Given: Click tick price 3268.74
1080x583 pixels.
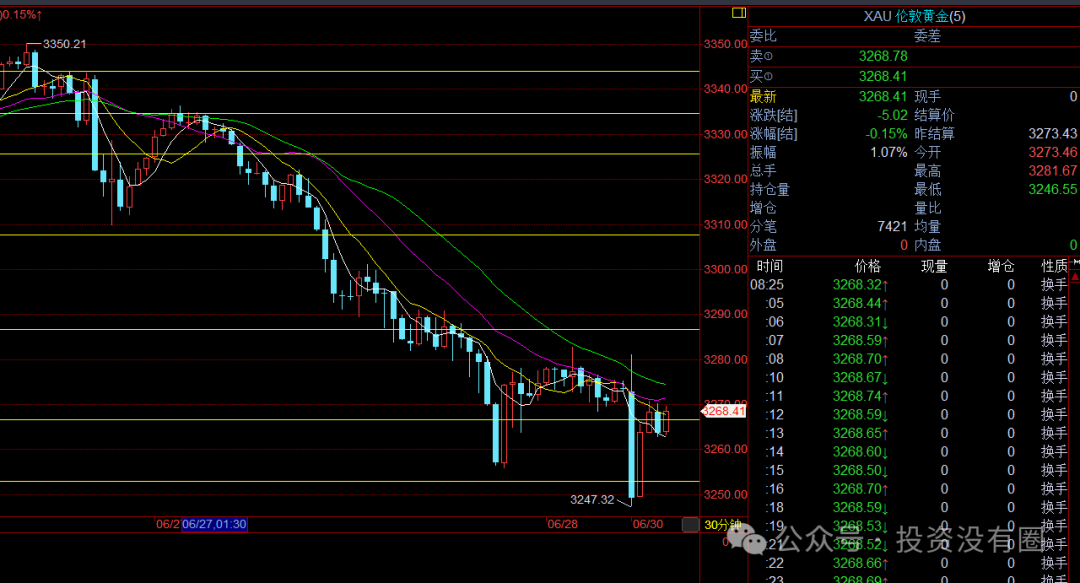Looking at the screenshot, I should (857, 396).
